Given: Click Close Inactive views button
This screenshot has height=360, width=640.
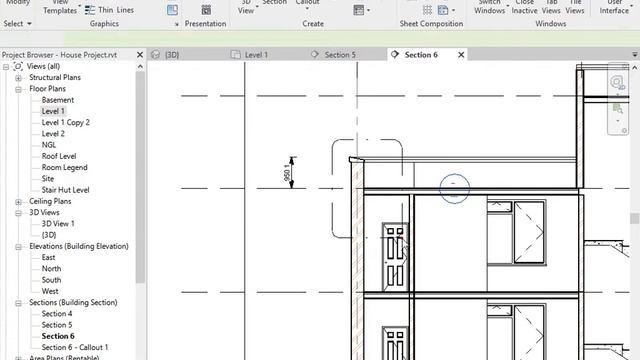Looking at the screenshot, I should point(524,7).
